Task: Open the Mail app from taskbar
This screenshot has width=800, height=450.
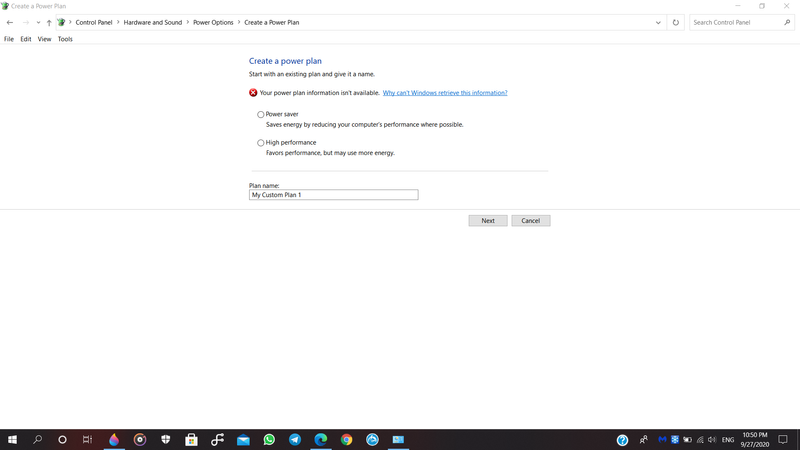Action: (243, 439)
